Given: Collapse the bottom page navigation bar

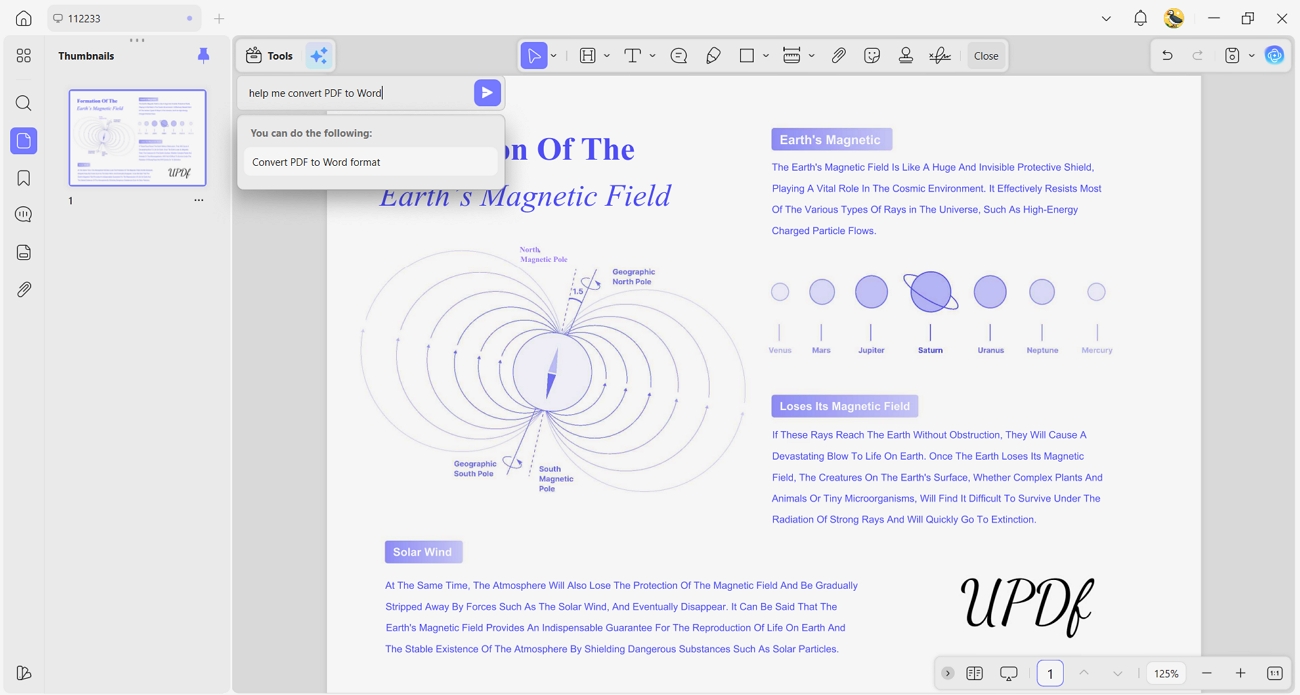Looking at the screenshot, I should [x=948, y=674].
